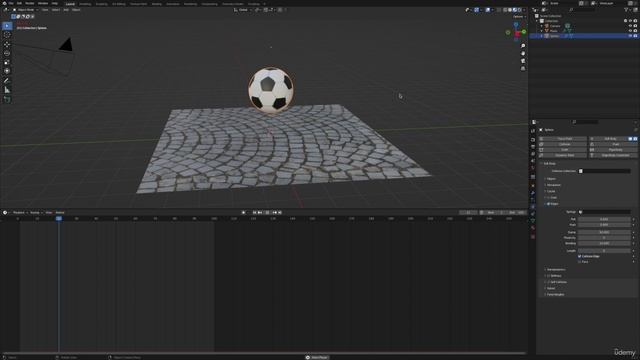Viewport: 640px width, 360px height.
Task: Toggle Face collision checkbox
Action: tap(579, 262)
